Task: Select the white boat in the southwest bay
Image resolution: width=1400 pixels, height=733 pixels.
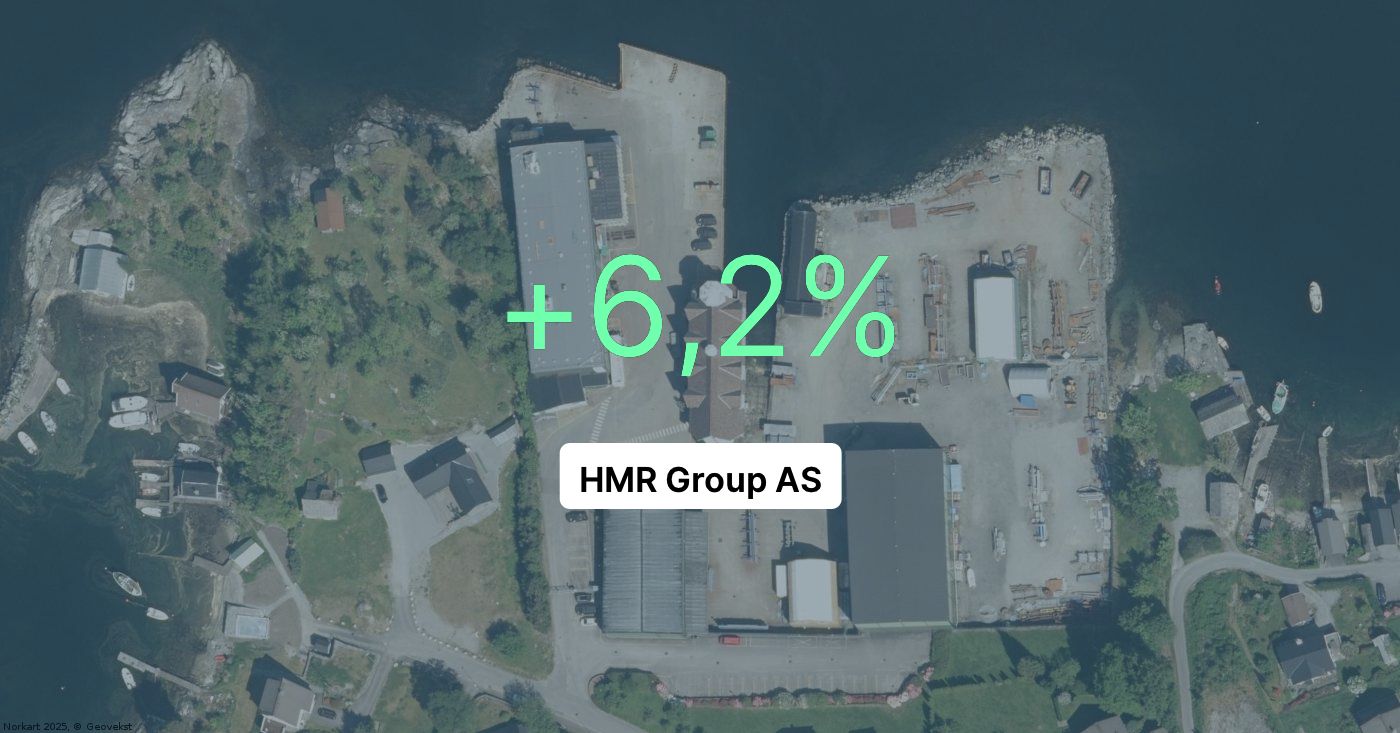Action: [125, 583]
